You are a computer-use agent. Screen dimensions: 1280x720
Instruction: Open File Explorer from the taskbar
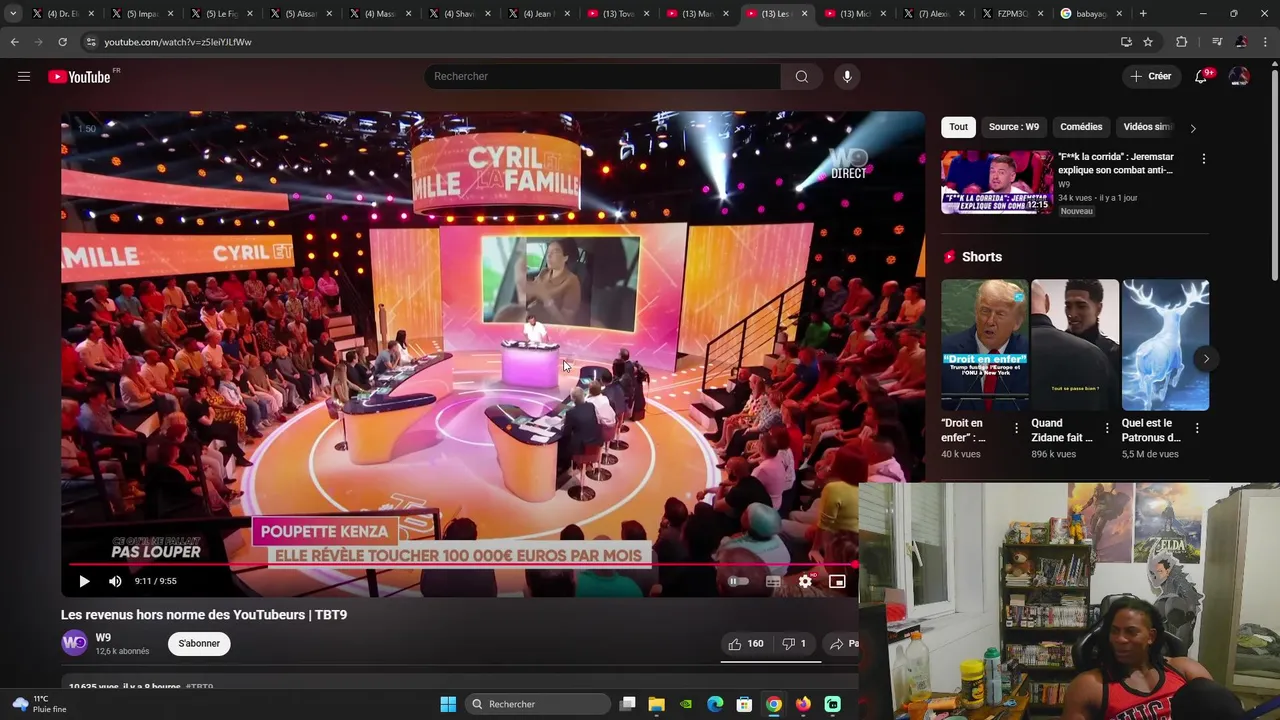pos(657,704)
